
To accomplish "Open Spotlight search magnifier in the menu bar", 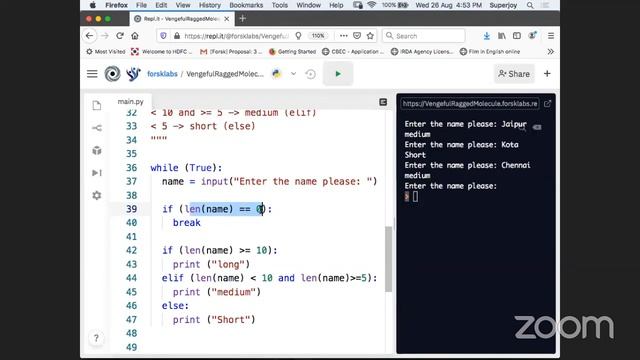I will tap(530, 5).
